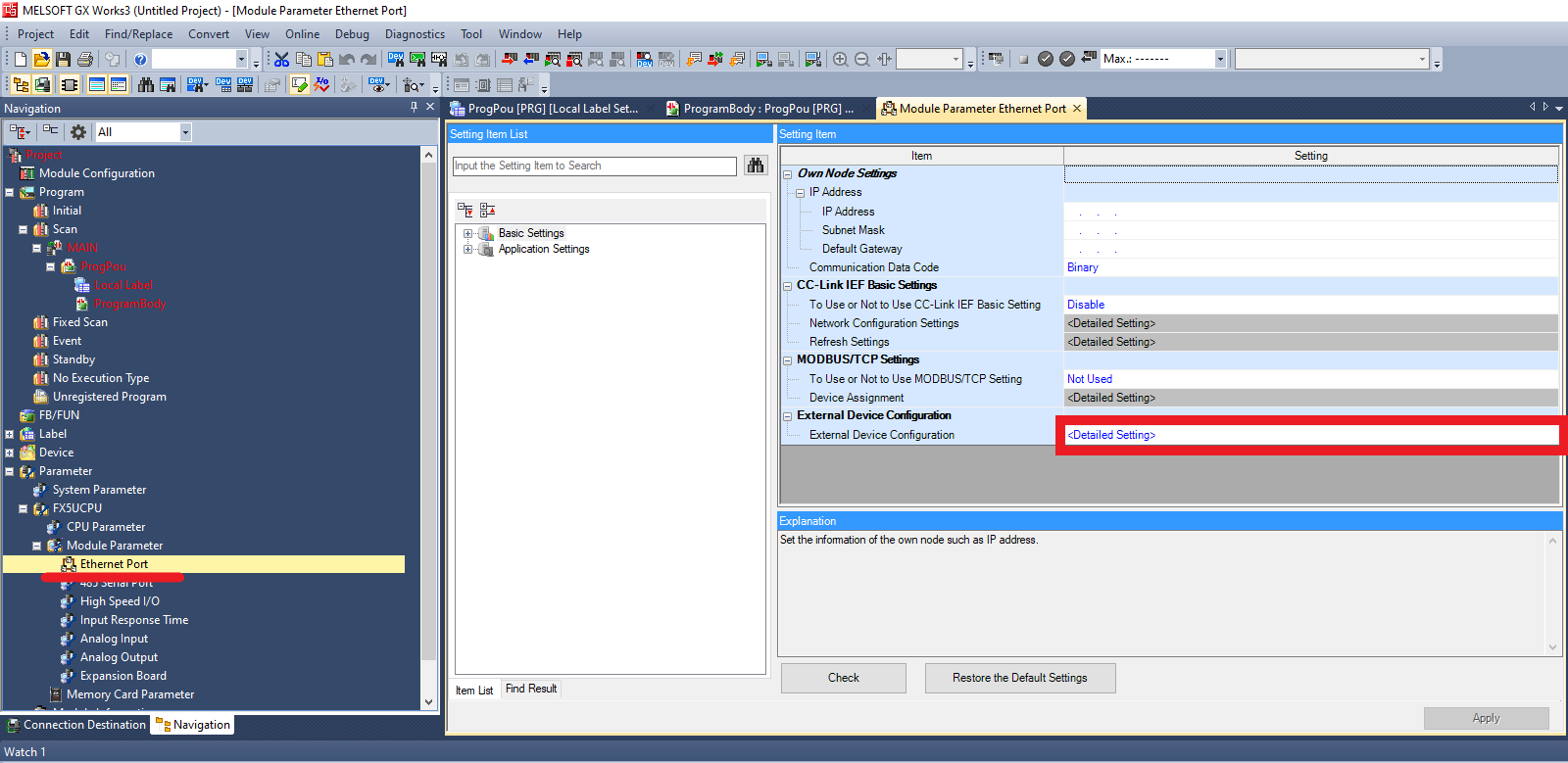1568x763 pixels.
Task: Click the Print icon
Action: [x=85, y=60]
